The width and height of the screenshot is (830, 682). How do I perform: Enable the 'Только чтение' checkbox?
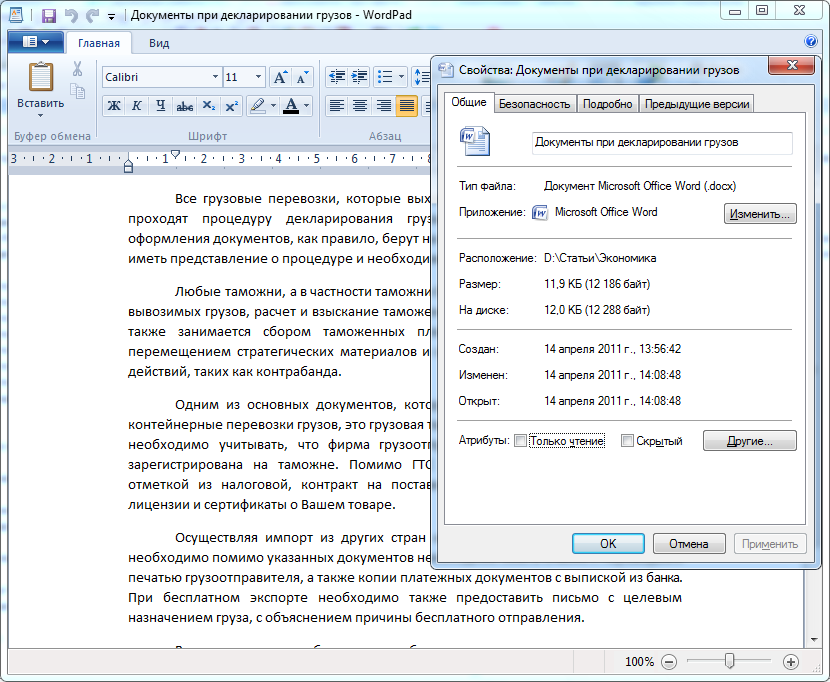coord(520,441)
